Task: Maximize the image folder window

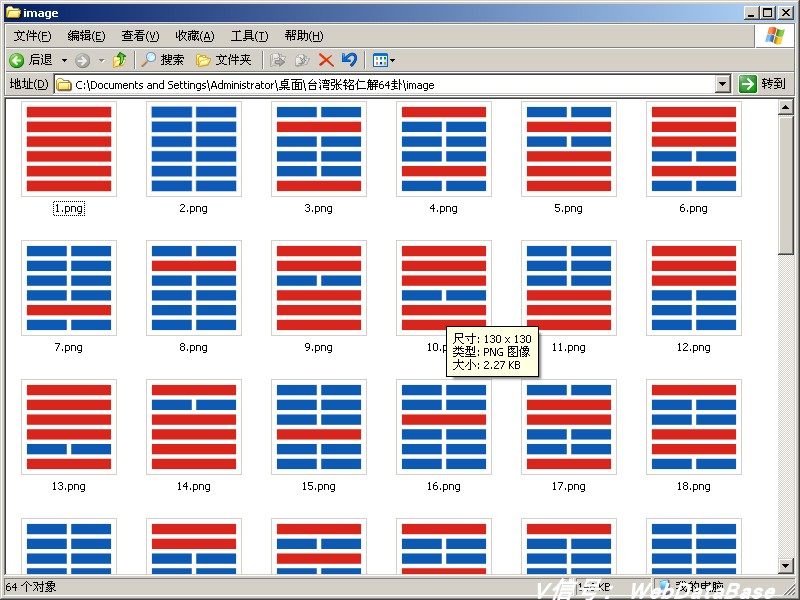Action: click(x=768, y=13)
